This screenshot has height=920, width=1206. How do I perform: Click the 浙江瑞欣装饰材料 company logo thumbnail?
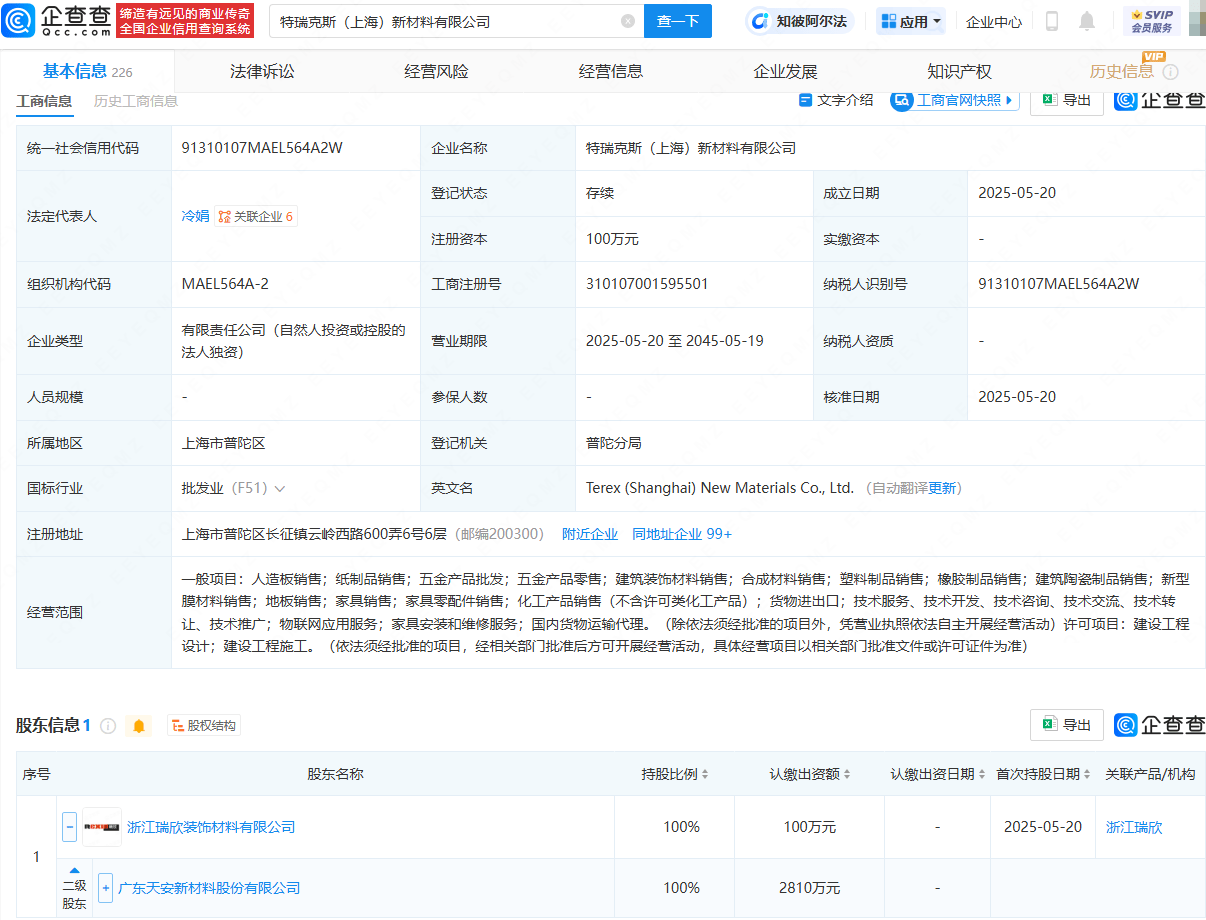pos(102,827)
